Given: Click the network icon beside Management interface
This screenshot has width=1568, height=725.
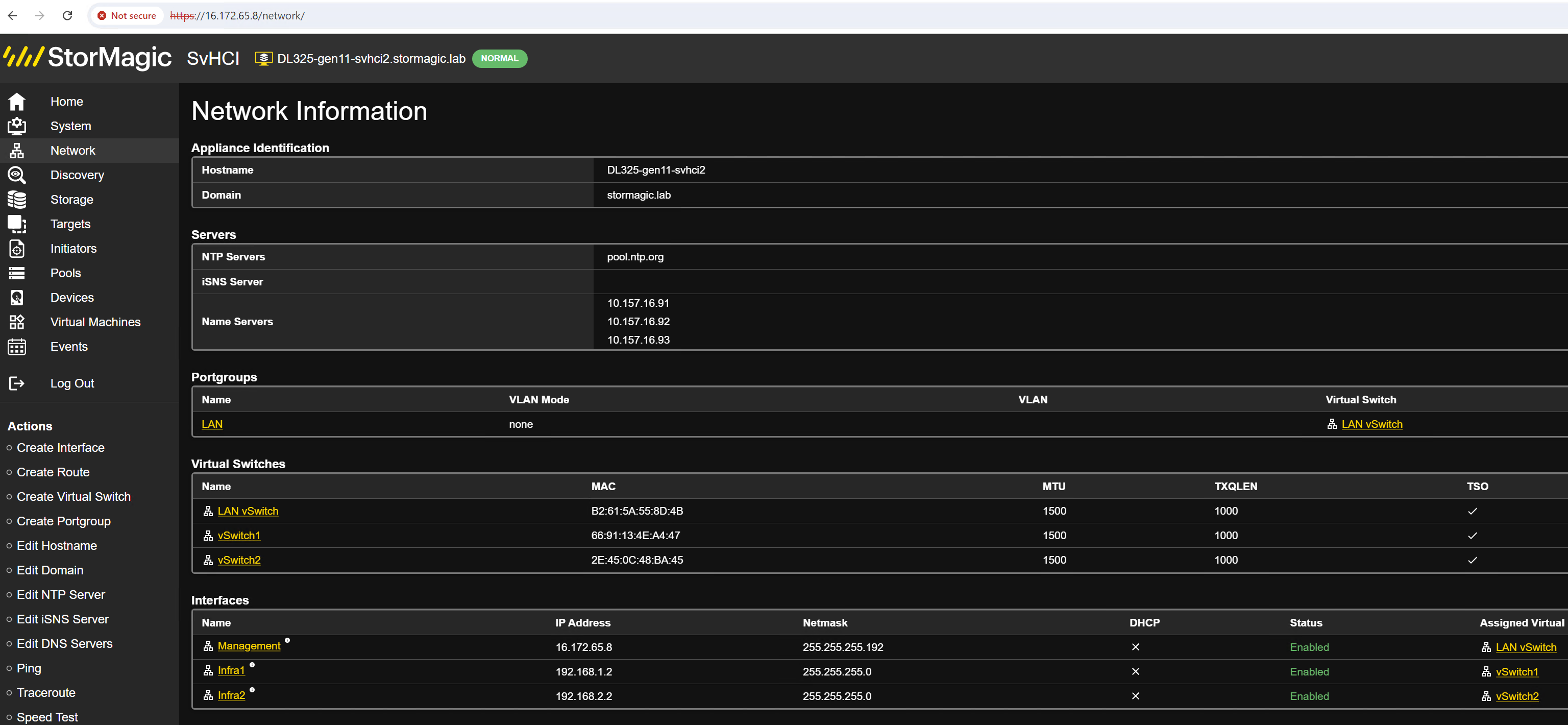Looking at the screenshot, I should click(x=208, y=646).
